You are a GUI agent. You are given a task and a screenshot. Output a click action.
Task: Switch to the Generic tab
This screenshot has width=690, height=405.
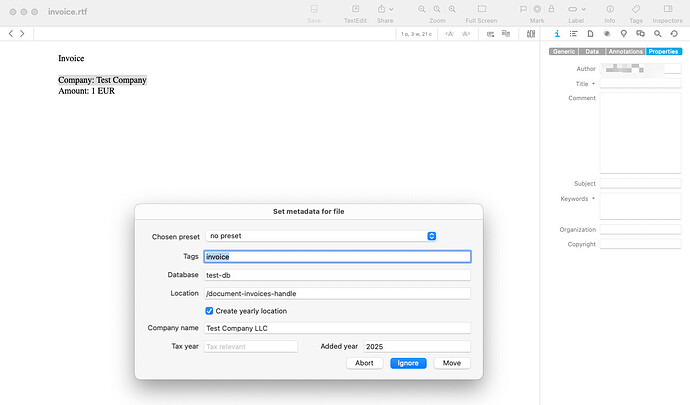point(563,51)
